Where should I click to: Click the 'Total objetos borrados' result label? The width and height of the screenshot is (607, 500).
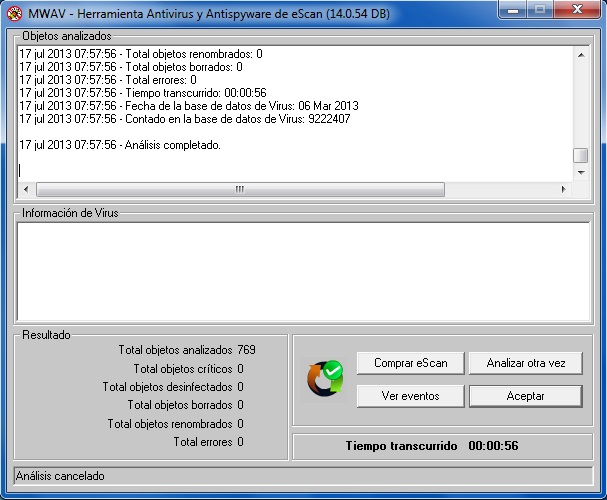pyautogui.click(x=180, y=405)
